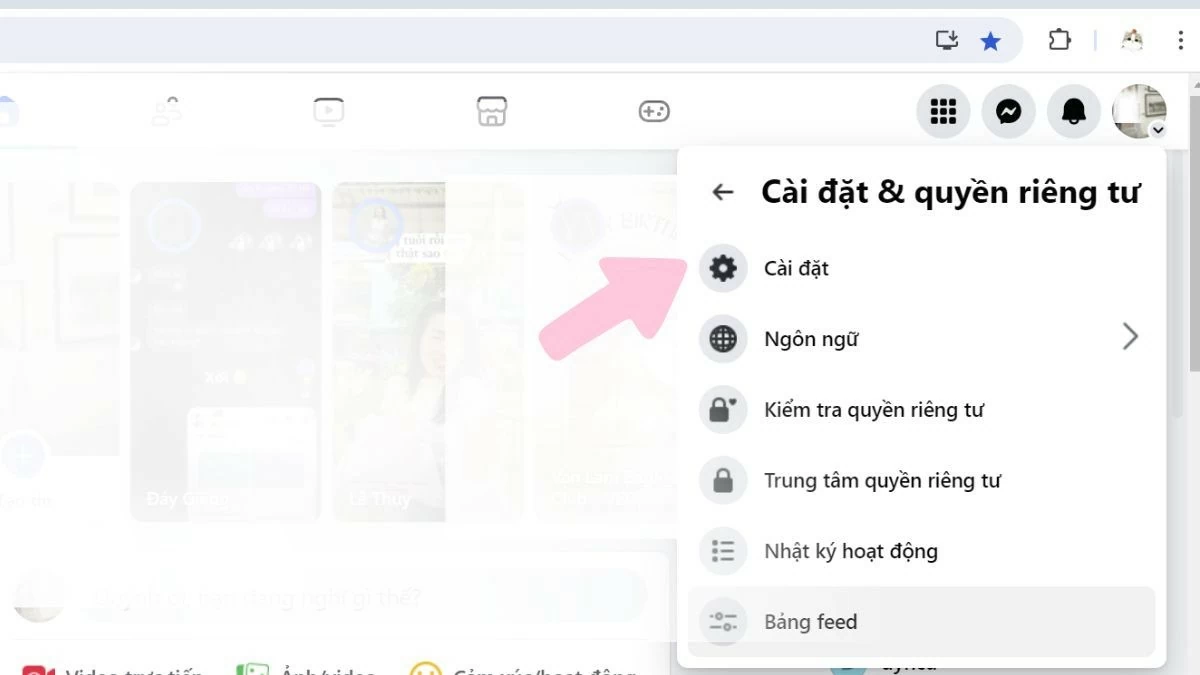Go back using the arrow in settings menu
This screenshot has width=1200, height=675.
(722, 192)
